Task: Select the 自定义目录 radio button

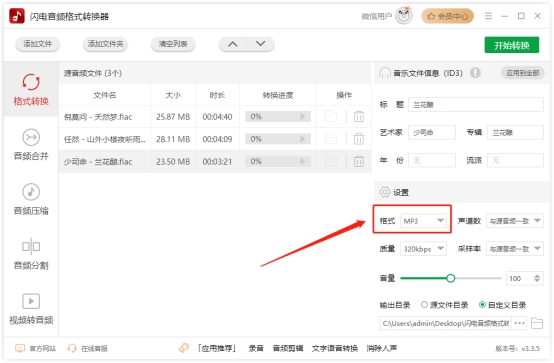Action: (482, 305)
